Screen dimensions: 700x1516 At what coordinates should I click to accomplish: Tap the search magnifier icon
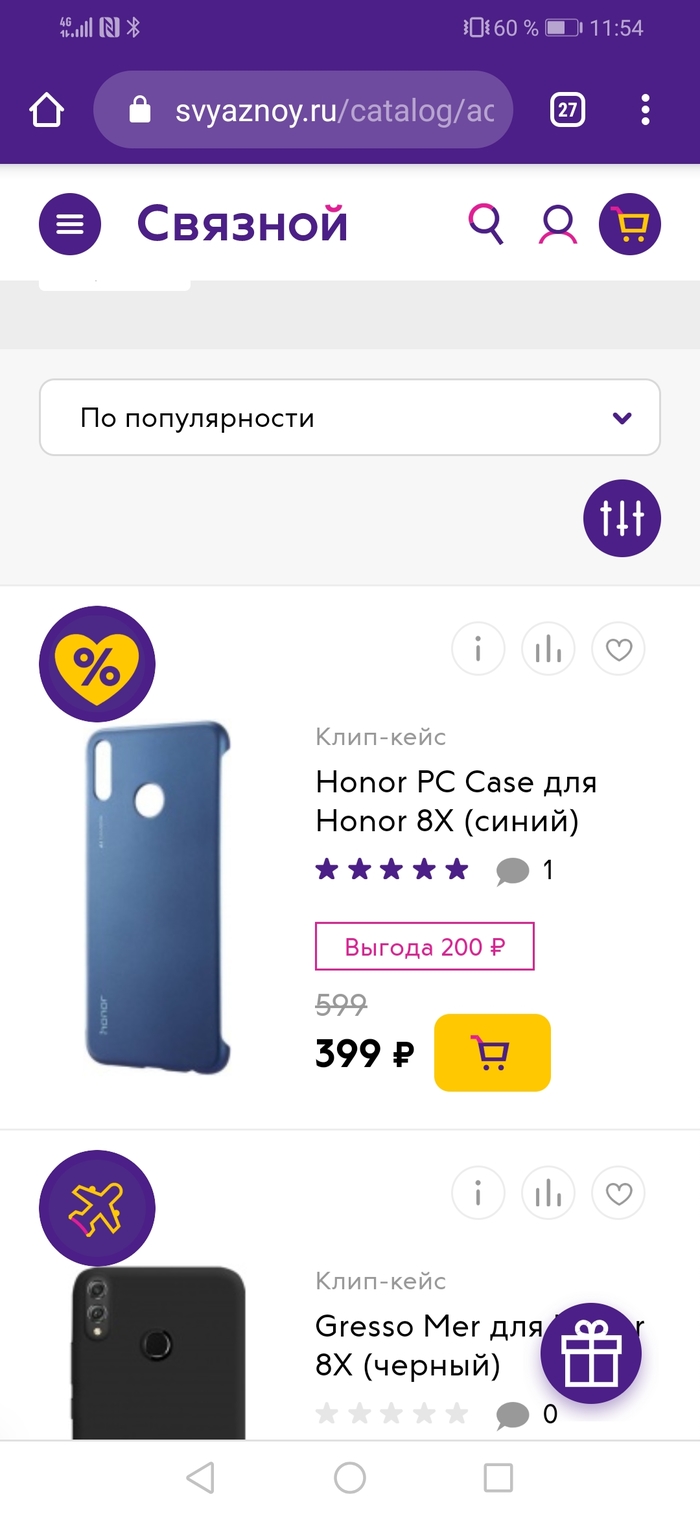point(486,224)
